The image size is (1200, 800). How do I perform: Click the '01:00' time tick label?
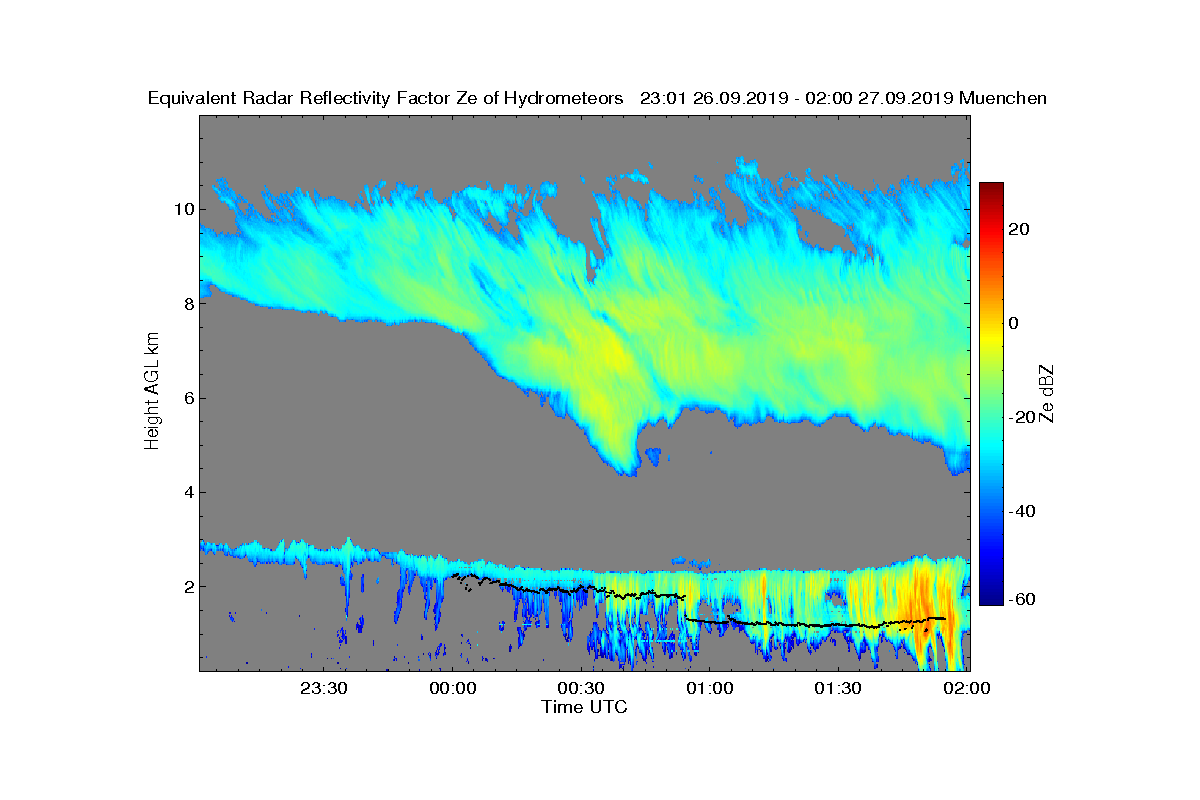[709, 688]
